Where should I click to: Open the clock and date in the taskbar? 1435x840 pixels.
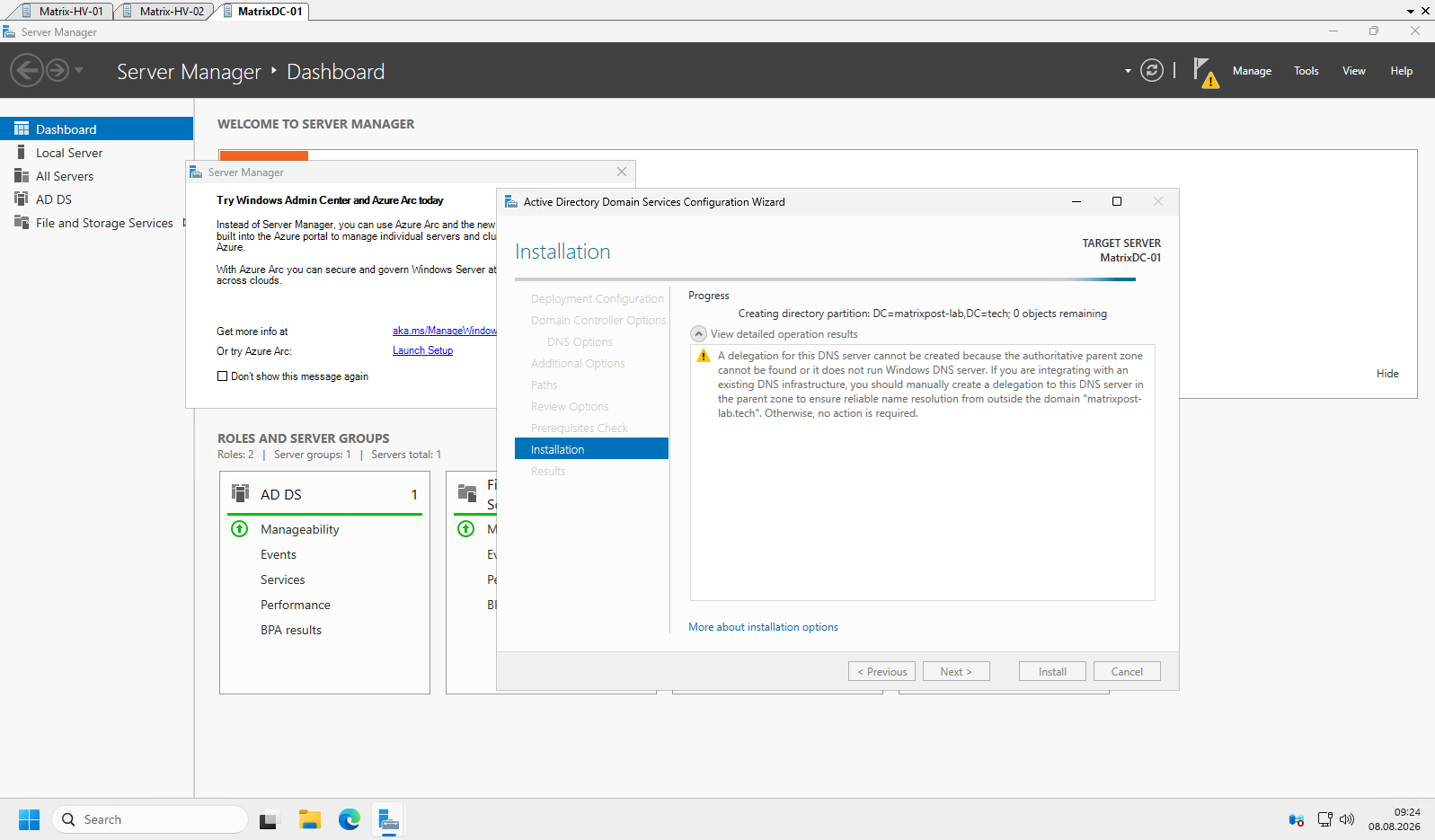tap(1395, 819)
